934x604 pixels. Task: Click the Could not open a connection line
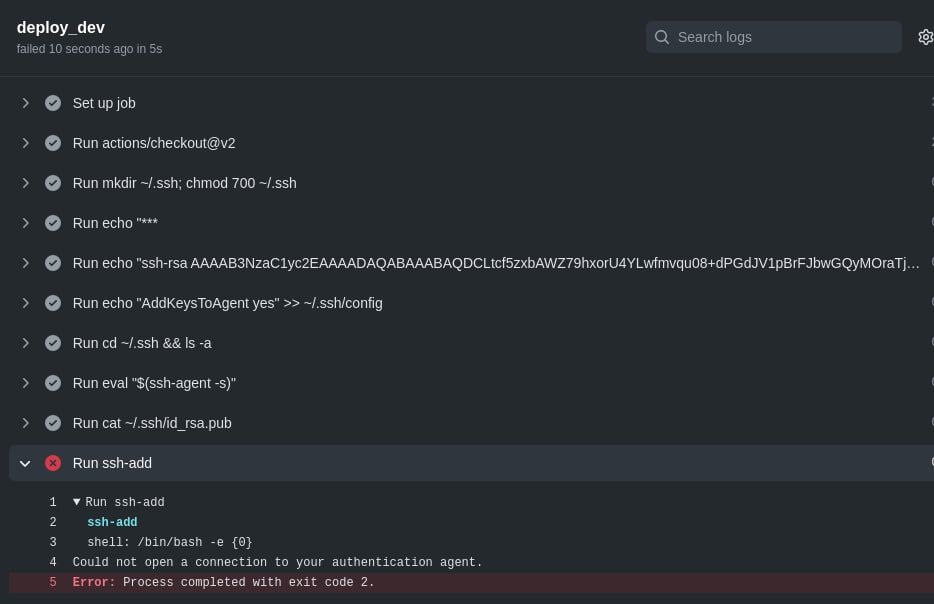[277, 562]
